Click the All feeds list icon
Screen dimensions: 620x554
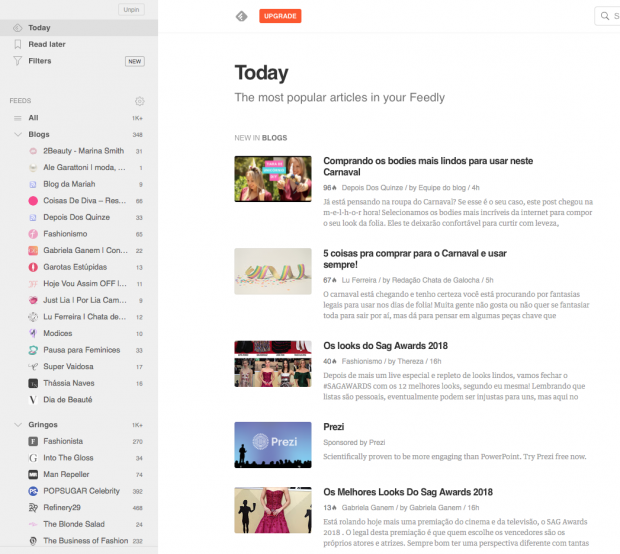17,118
